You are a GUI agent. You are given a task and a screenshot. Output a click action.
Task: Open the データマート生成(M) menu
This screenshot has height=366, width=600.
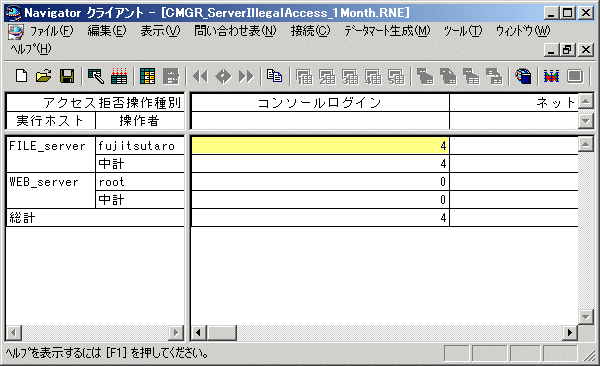click(387, 31)
